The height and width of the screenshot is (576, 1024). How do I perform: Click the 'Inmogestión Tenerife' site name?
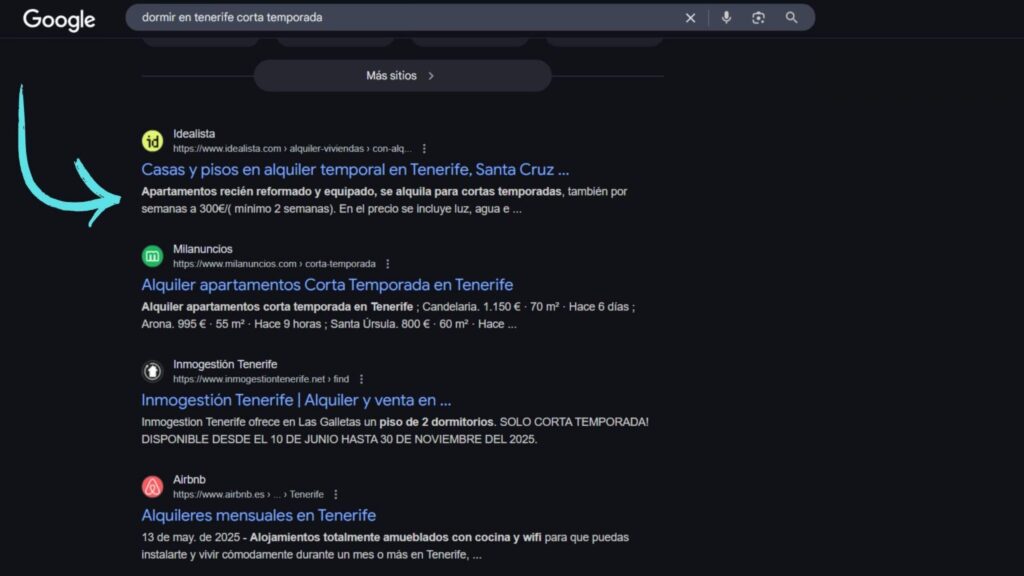coord(225,364)
